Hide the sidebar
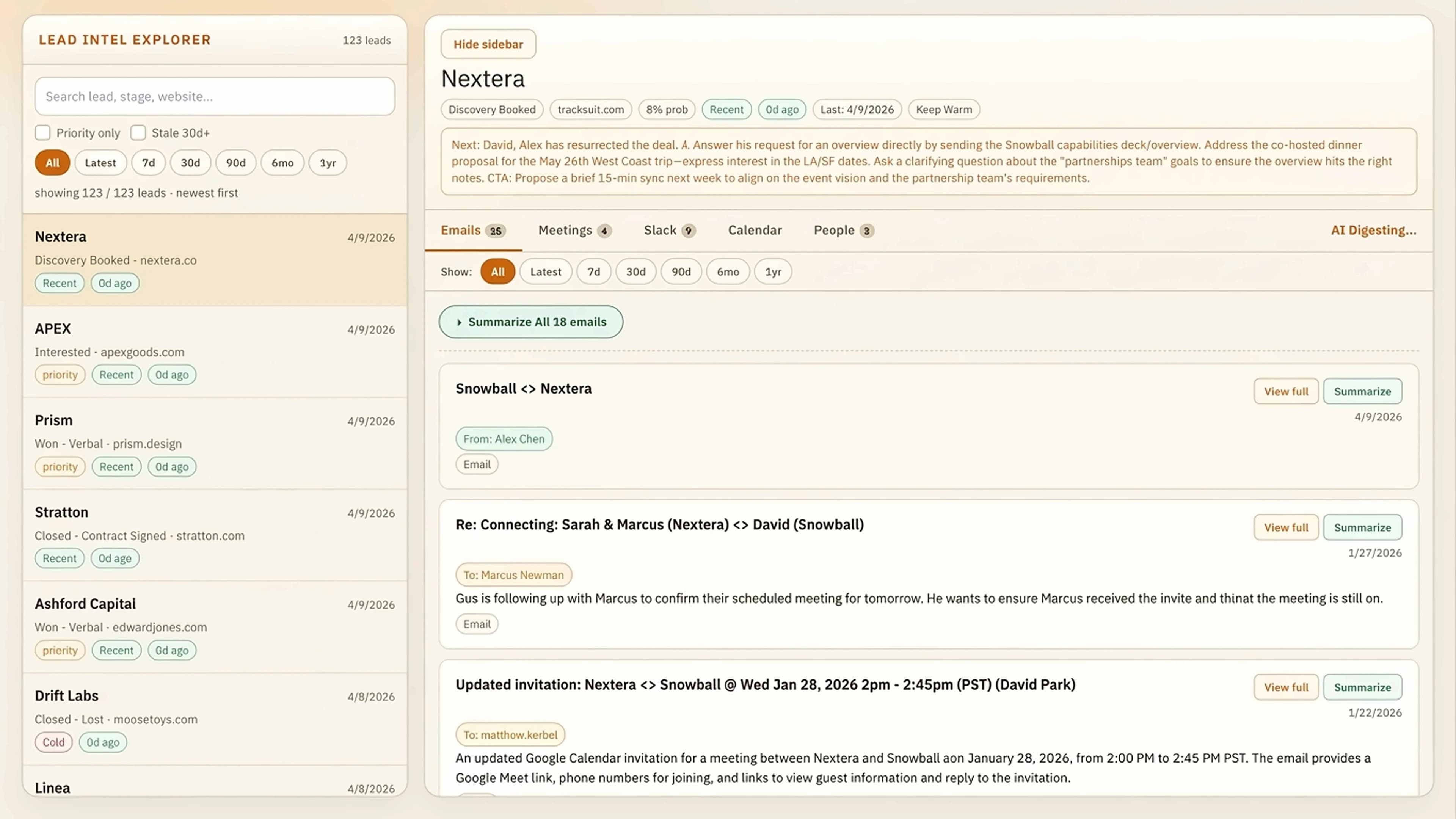The image size is (1456, 819). (488, 44)
